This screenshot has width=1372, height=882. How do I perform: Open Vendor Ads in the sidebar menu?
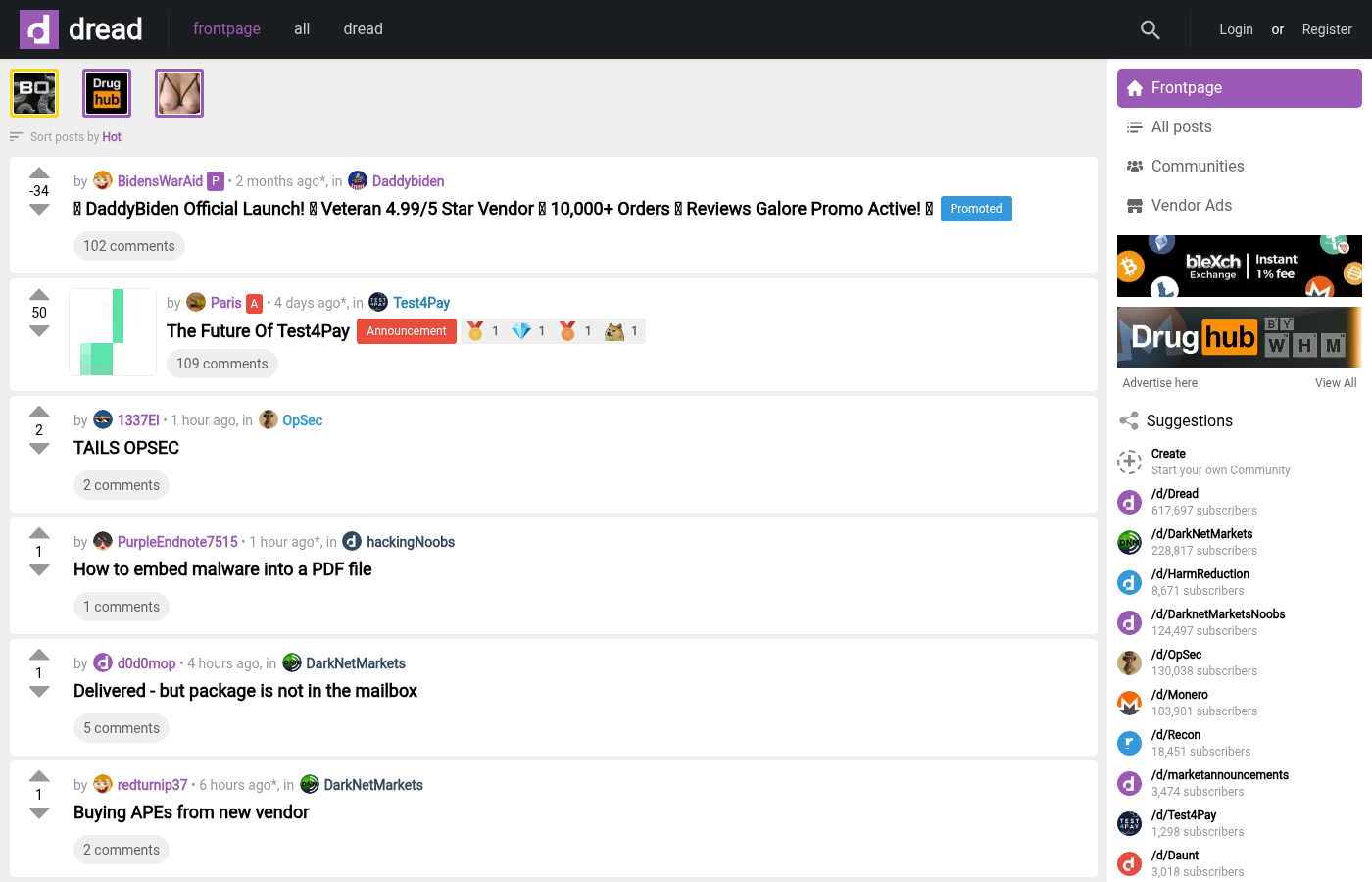click(1240, 206)
